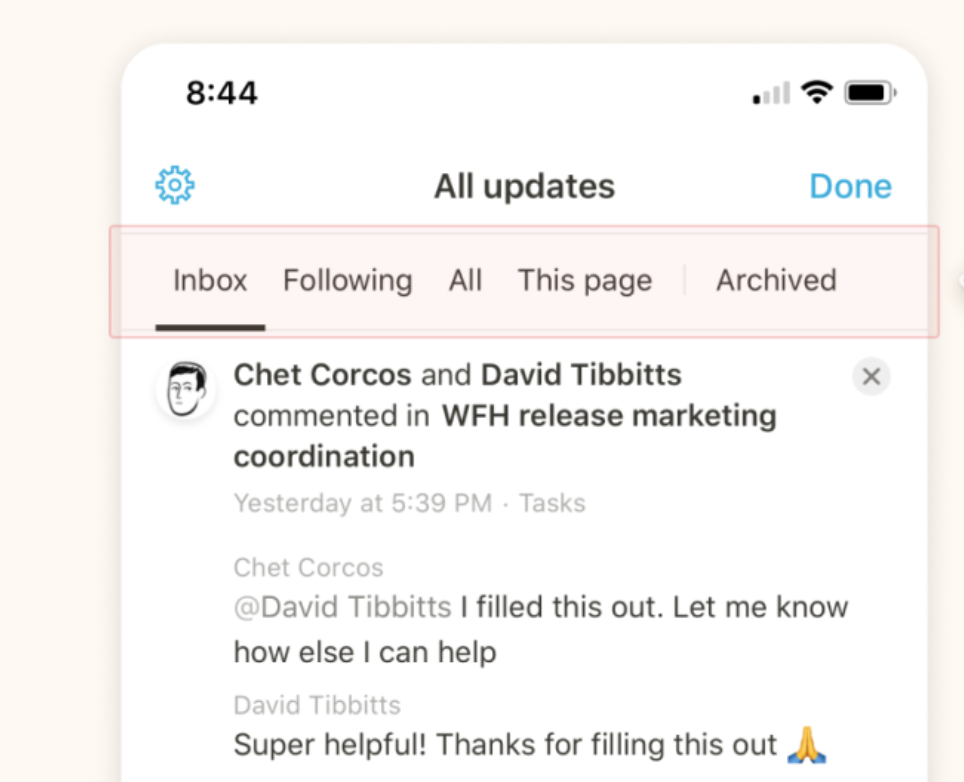Select the All tab
The width and height of the screenshot is (964, 782).
pyautogui.click(x=465, y=280)
